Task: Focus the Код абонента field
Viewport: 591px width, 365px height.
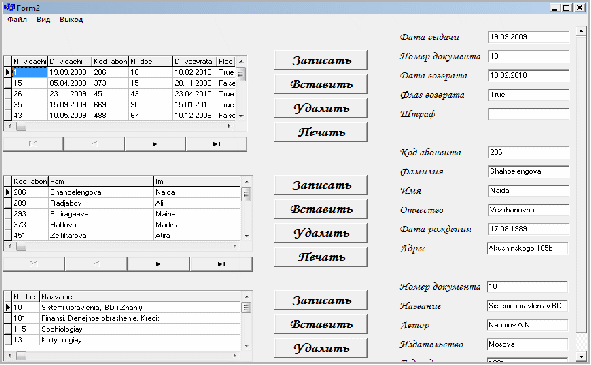Action: tap(528, 152)
